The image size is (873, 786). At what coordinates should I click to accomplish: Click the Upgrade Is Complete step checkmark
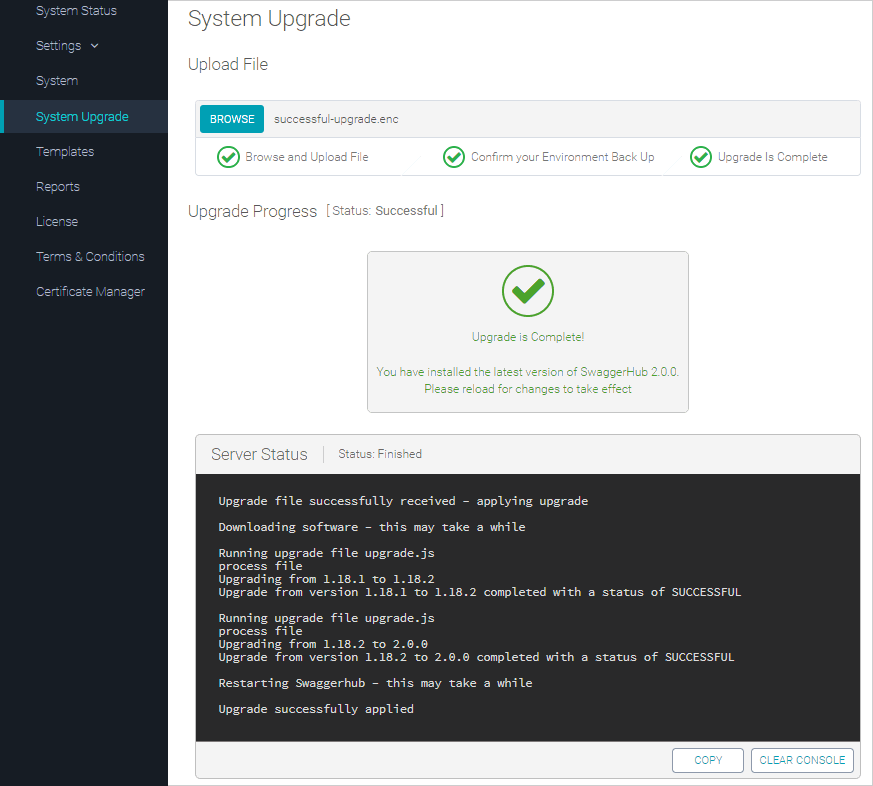pos(701,157)
